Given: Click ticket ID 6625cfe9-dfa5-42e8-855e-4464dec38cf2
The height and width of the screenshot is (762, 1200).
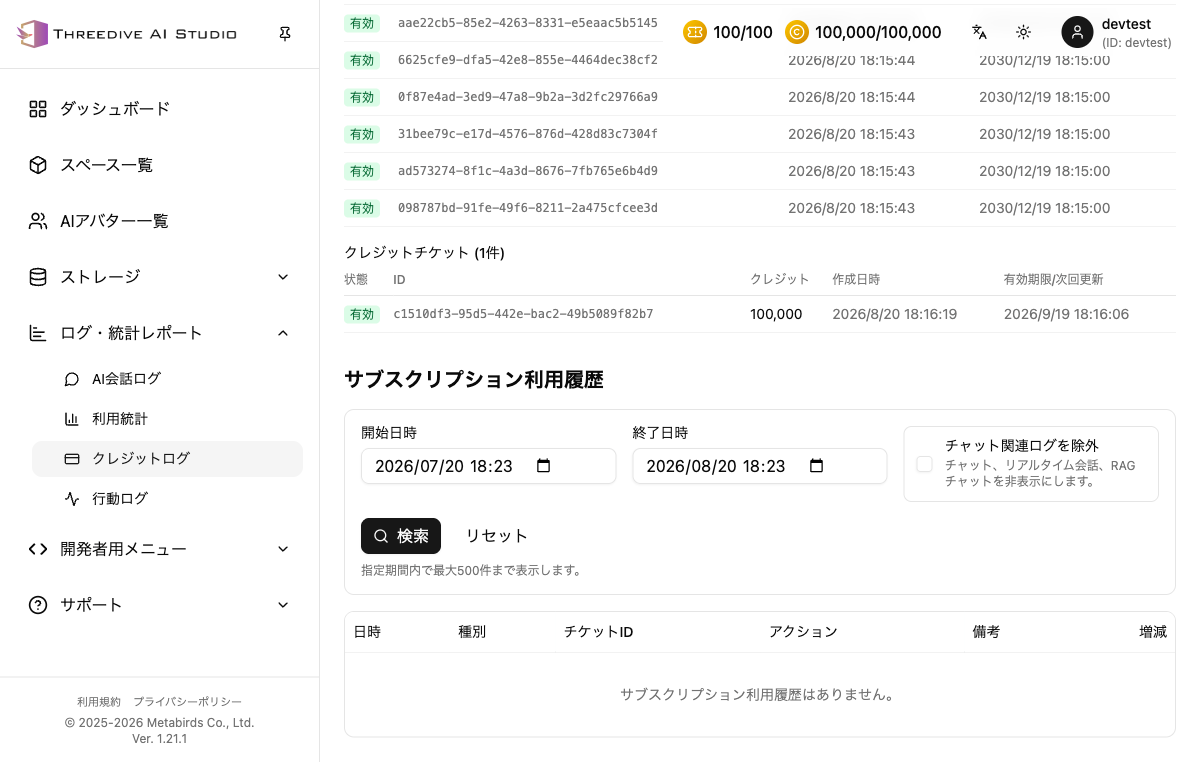Looking at the screenshot, I should pyautogui.click(x=528, y=60).
